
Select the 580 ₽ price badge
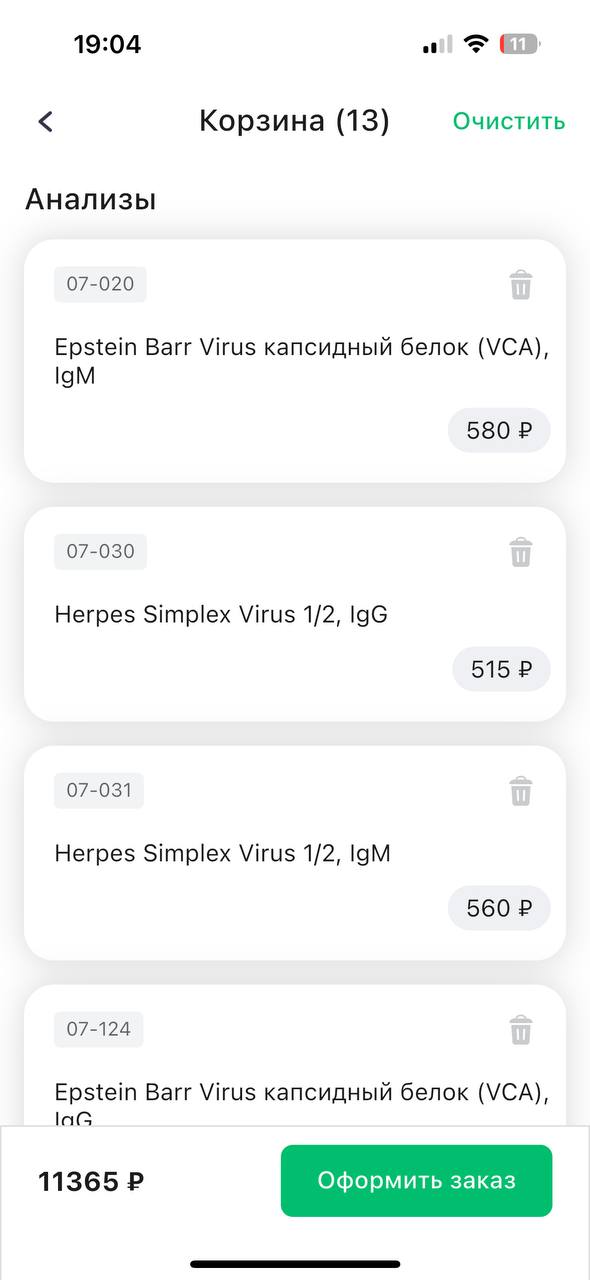click(x=499, y=431)
